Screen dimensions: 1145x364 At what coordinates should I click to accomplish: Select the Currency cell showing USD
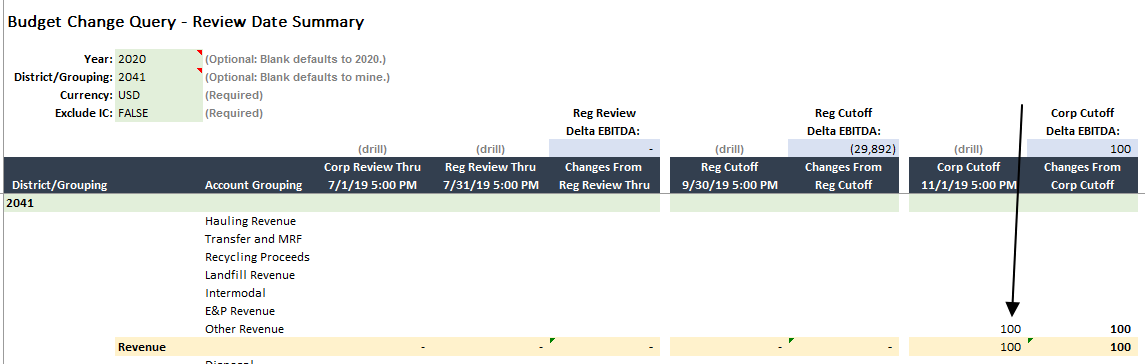[158, 95]
